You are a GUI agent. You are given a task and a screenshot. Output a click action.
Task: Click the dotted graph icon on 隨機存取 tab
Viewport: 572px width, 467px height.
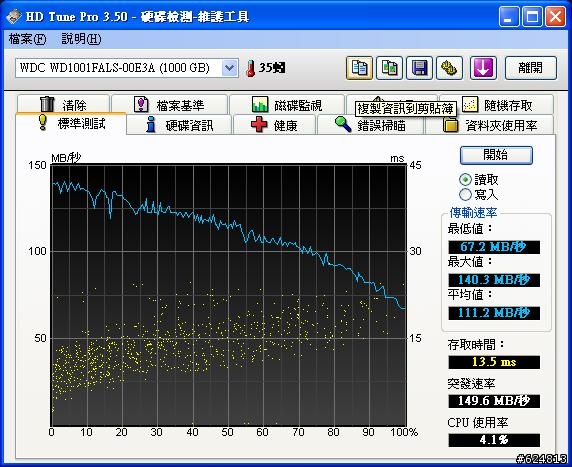470,104
